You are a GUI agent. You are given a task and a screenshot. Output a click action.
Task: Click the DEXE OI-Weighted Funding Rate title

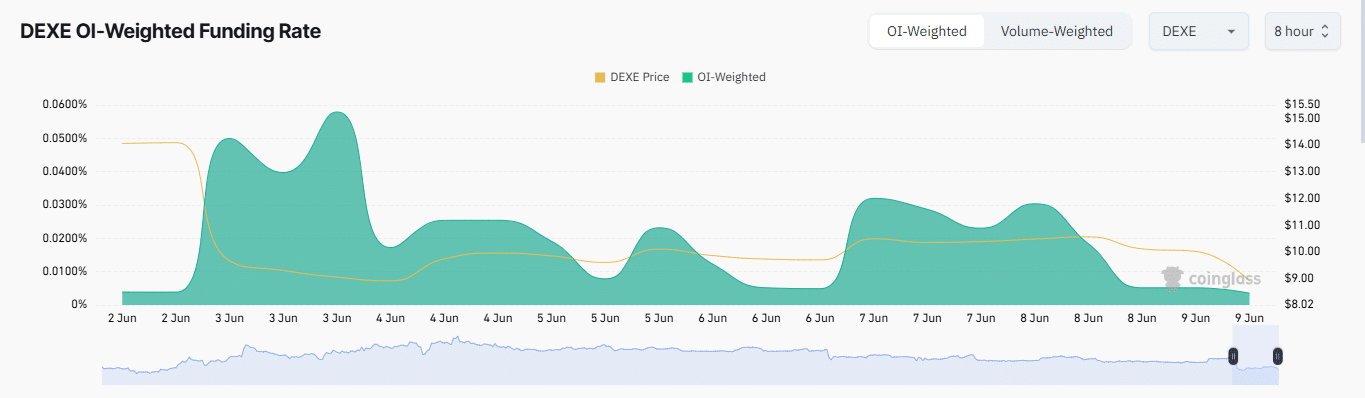(170, 31)
